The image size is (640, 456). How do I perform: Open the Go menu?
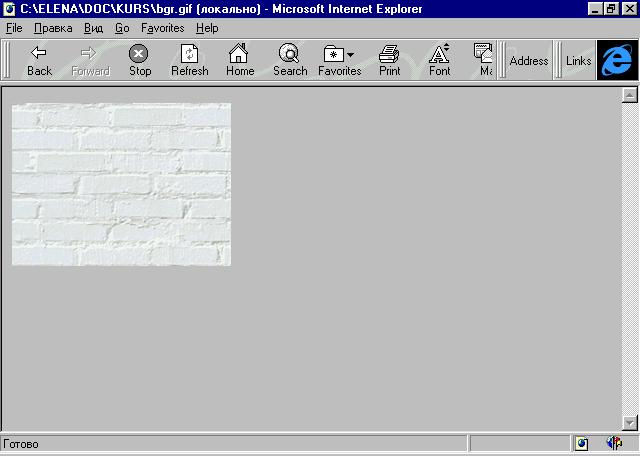pos(122,28)
